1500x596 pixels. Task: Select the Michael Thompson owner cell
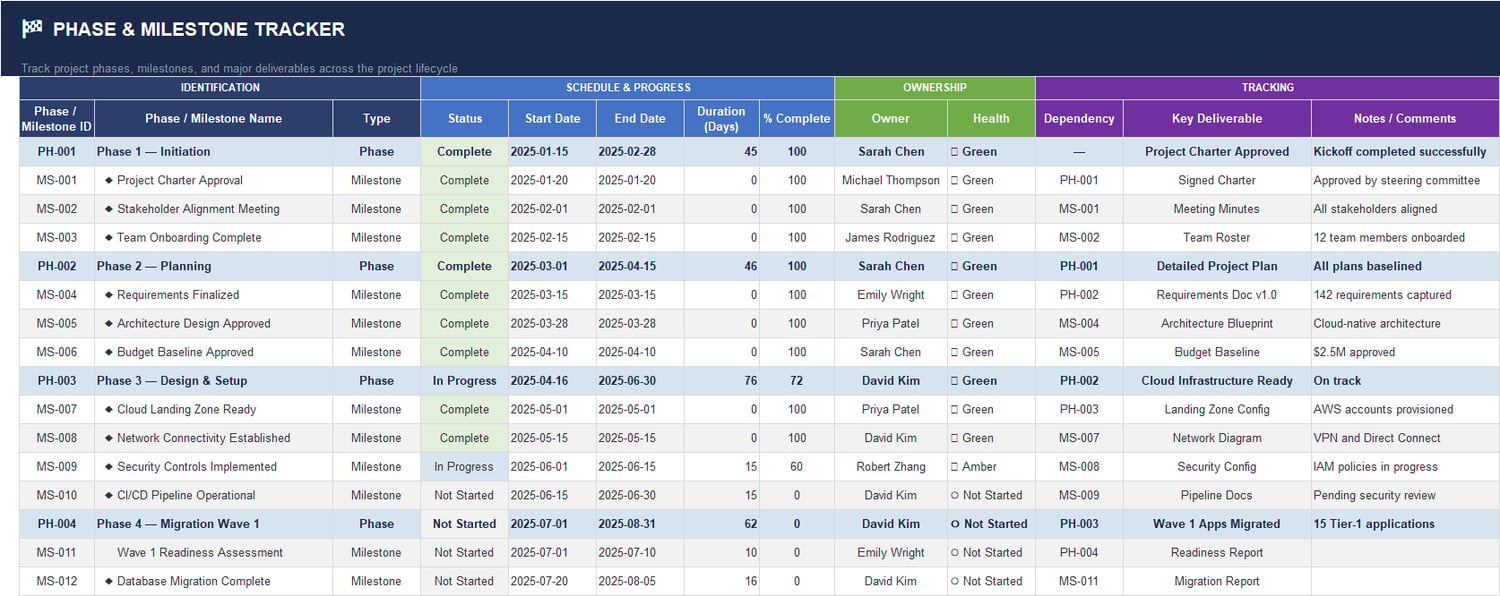tap(890, 180)
